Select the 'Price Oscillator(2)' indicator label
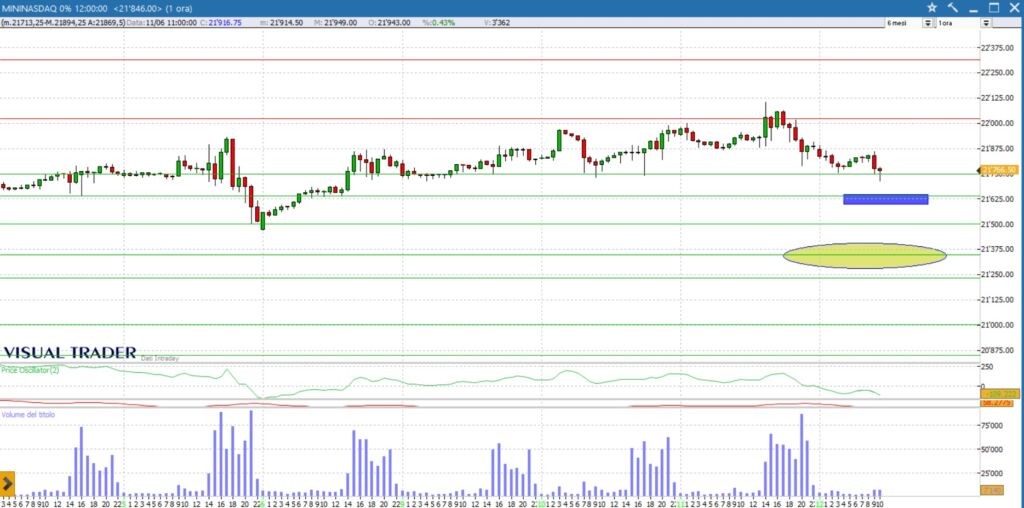Viewport: 1024px width, 508px height. 31,370
